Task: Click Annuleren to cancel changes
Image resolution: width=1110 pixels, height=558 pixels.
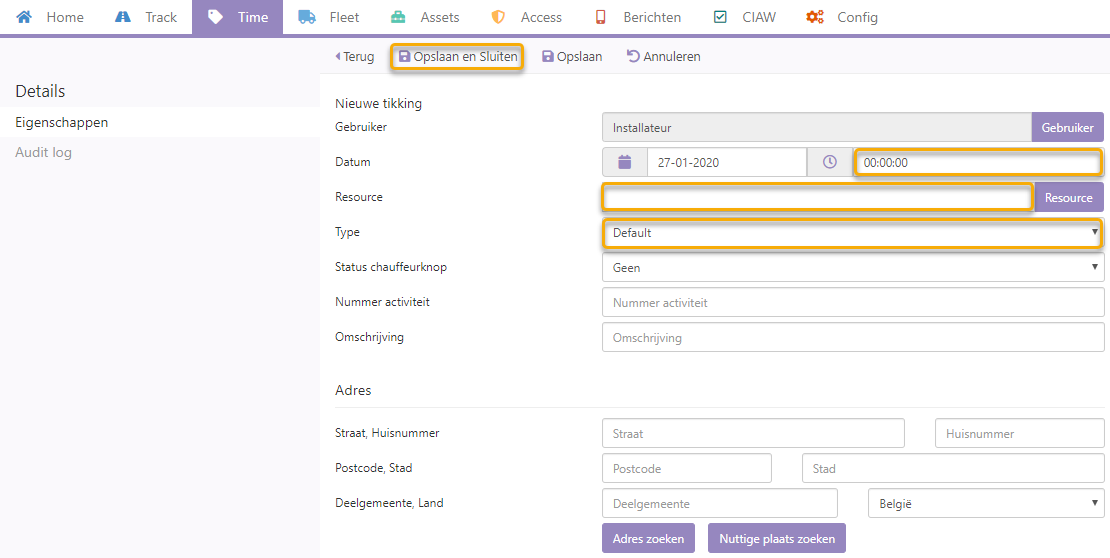Action: point(663,57)
